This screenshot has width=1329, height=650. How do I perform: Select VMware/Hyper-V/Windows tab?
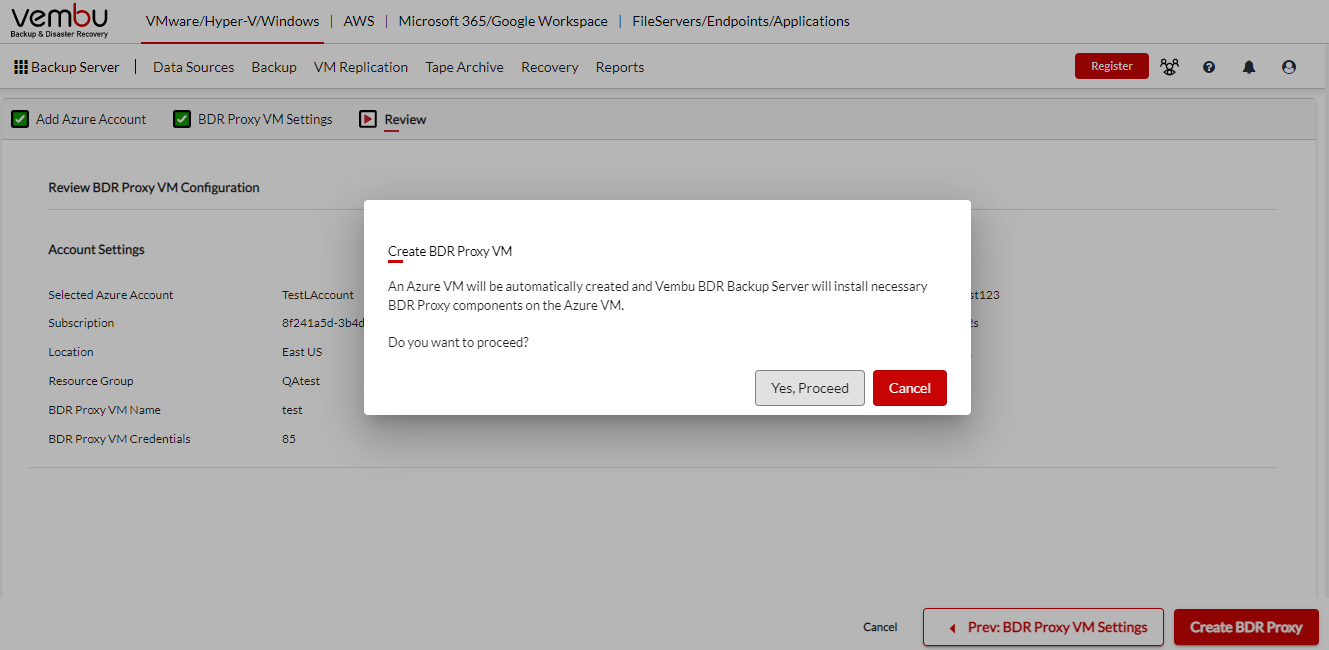pos(232,21)
